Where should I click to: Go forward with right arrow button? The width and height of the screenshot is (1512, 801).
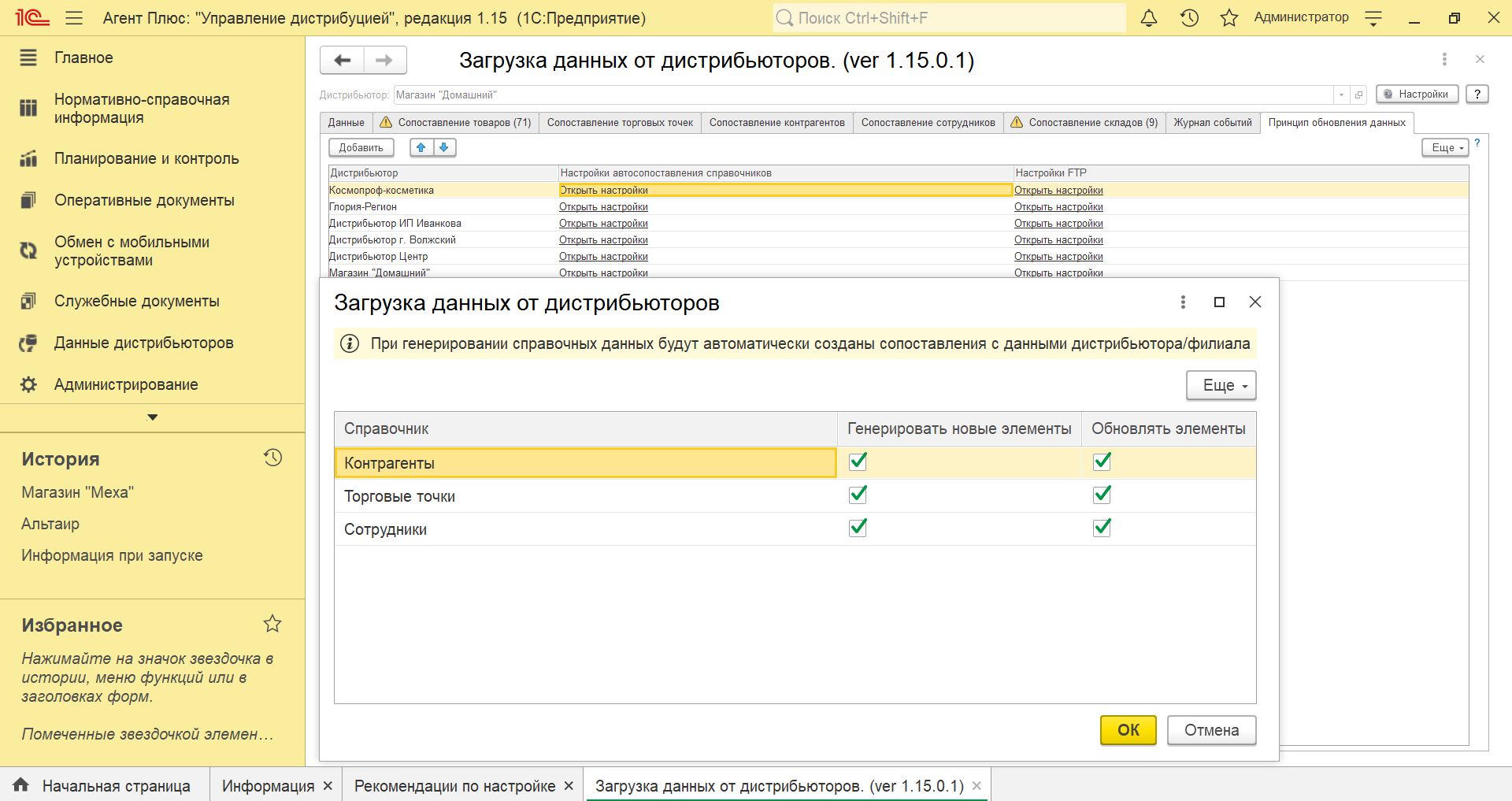click(384, 60)
